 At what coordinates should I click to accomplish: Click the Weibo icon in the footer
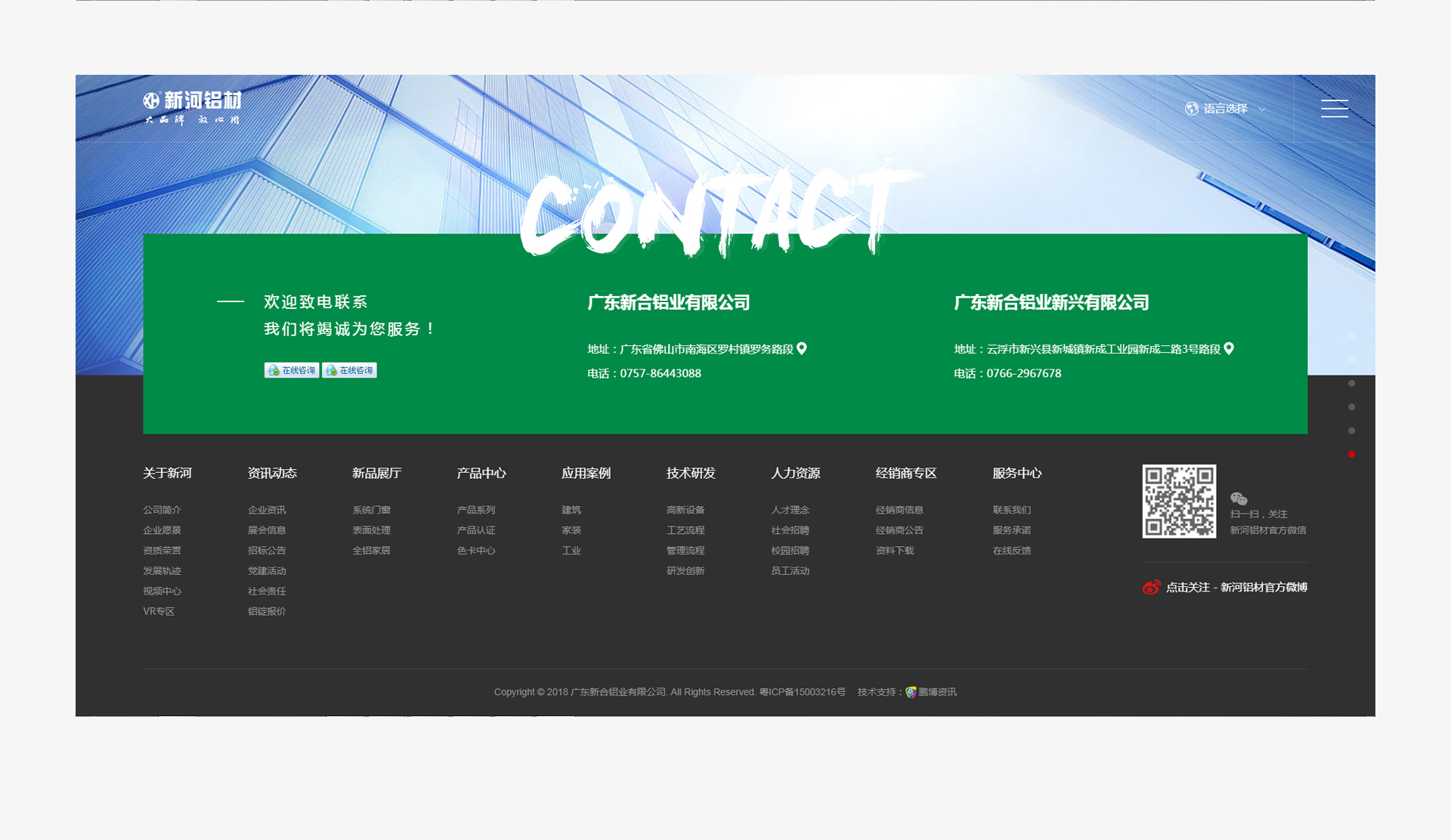tap(1151, 587)
